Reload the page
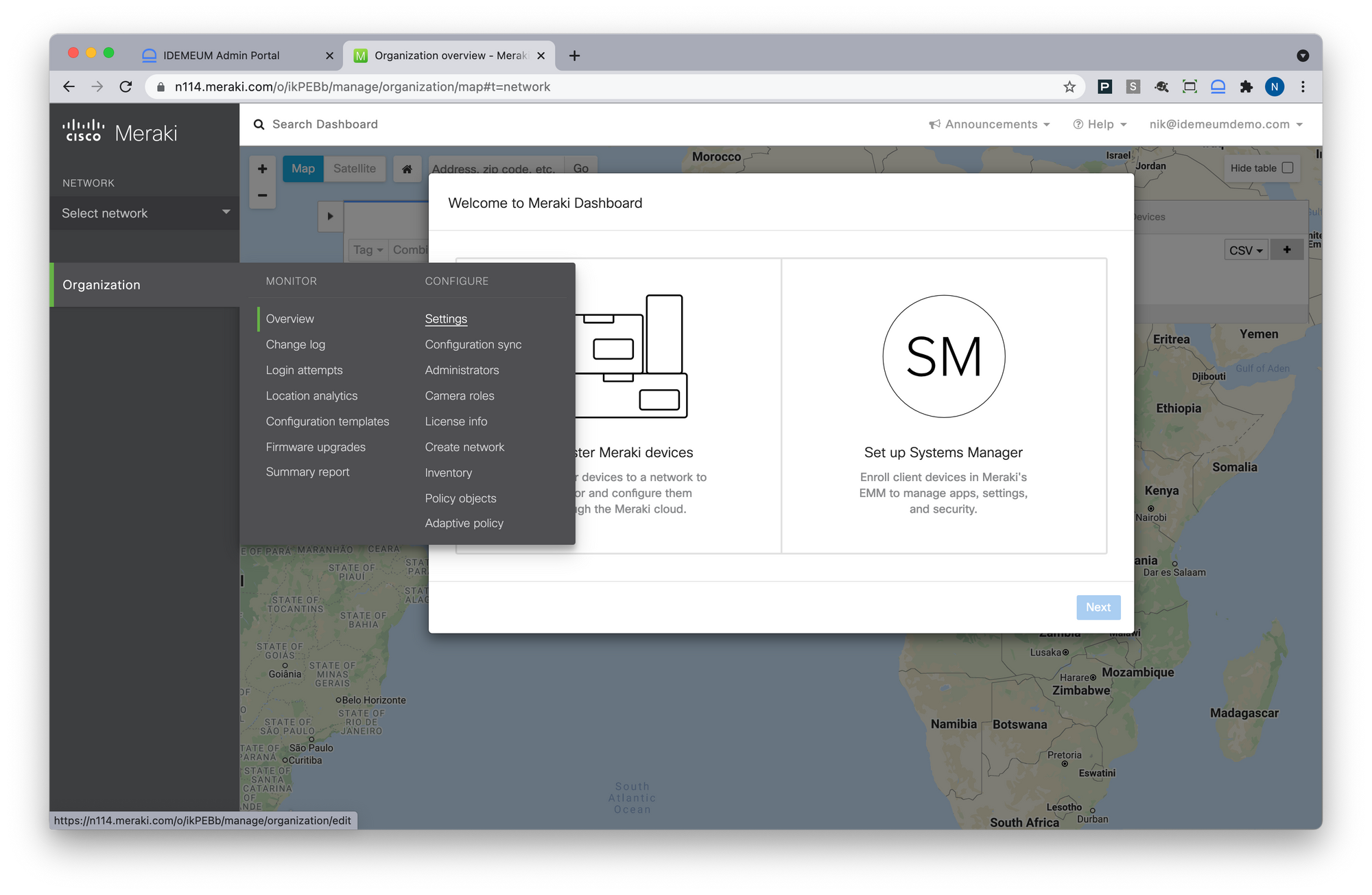The image size is (1372, 895). (126, 86)
